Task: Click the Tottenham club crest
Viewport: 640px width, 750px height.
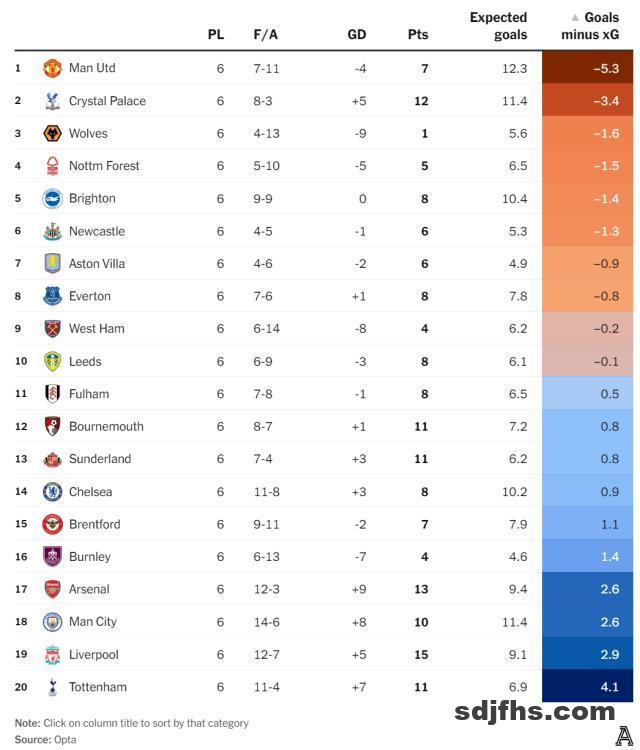Action: (52, 687)
